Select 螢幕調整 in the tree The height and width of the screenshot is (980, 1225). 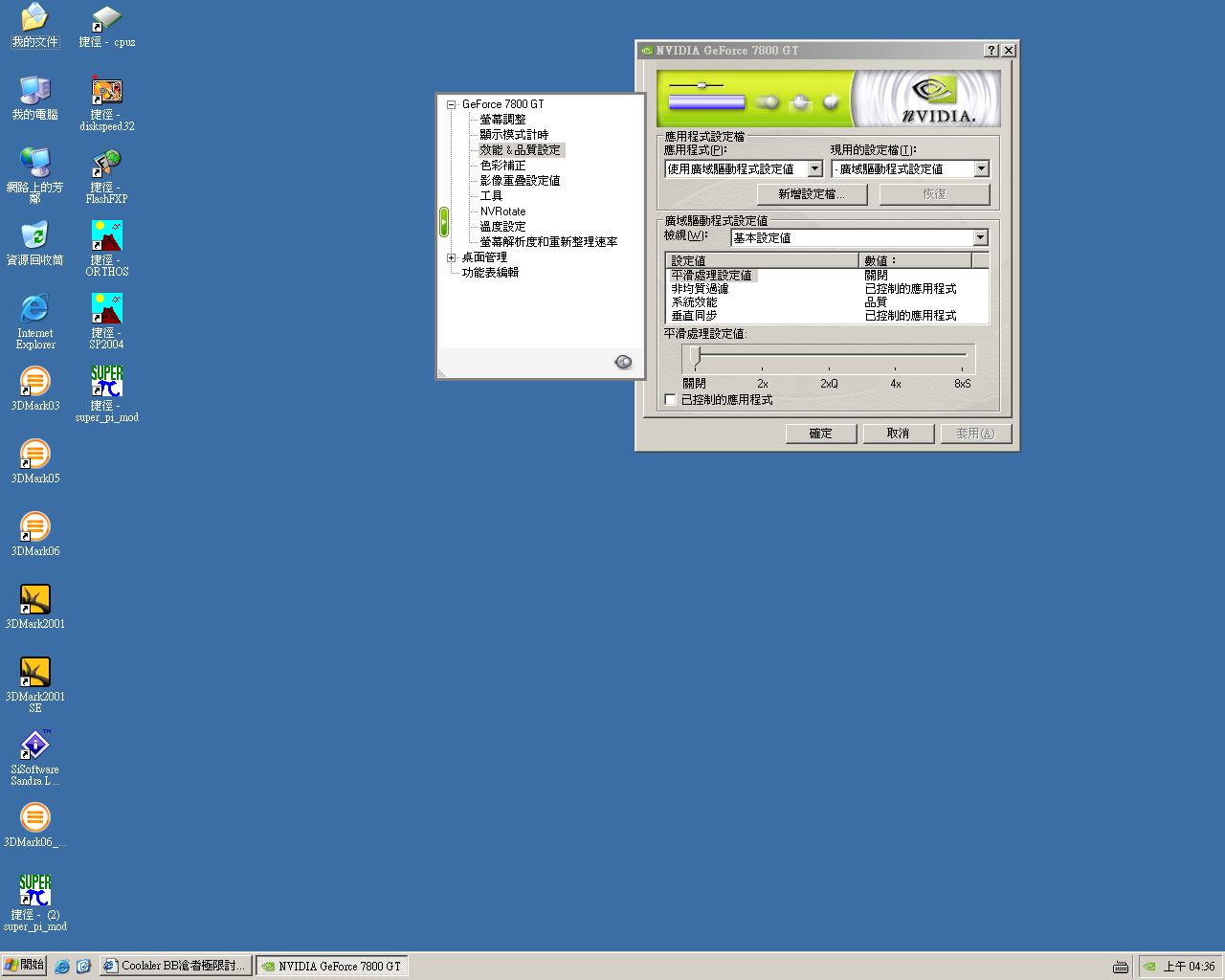coord(502,120)
